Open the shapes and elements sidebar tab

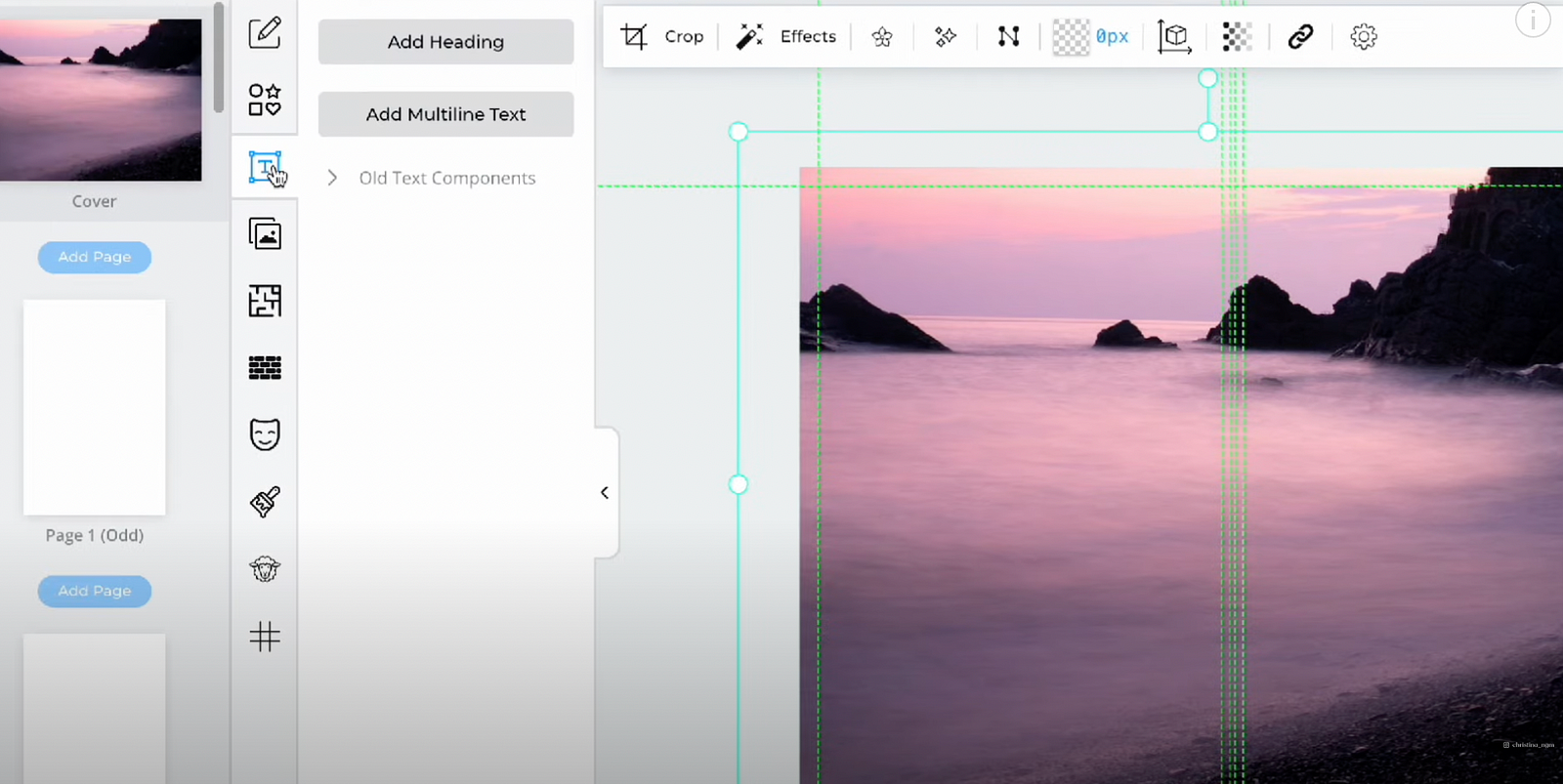click(265, 100)
